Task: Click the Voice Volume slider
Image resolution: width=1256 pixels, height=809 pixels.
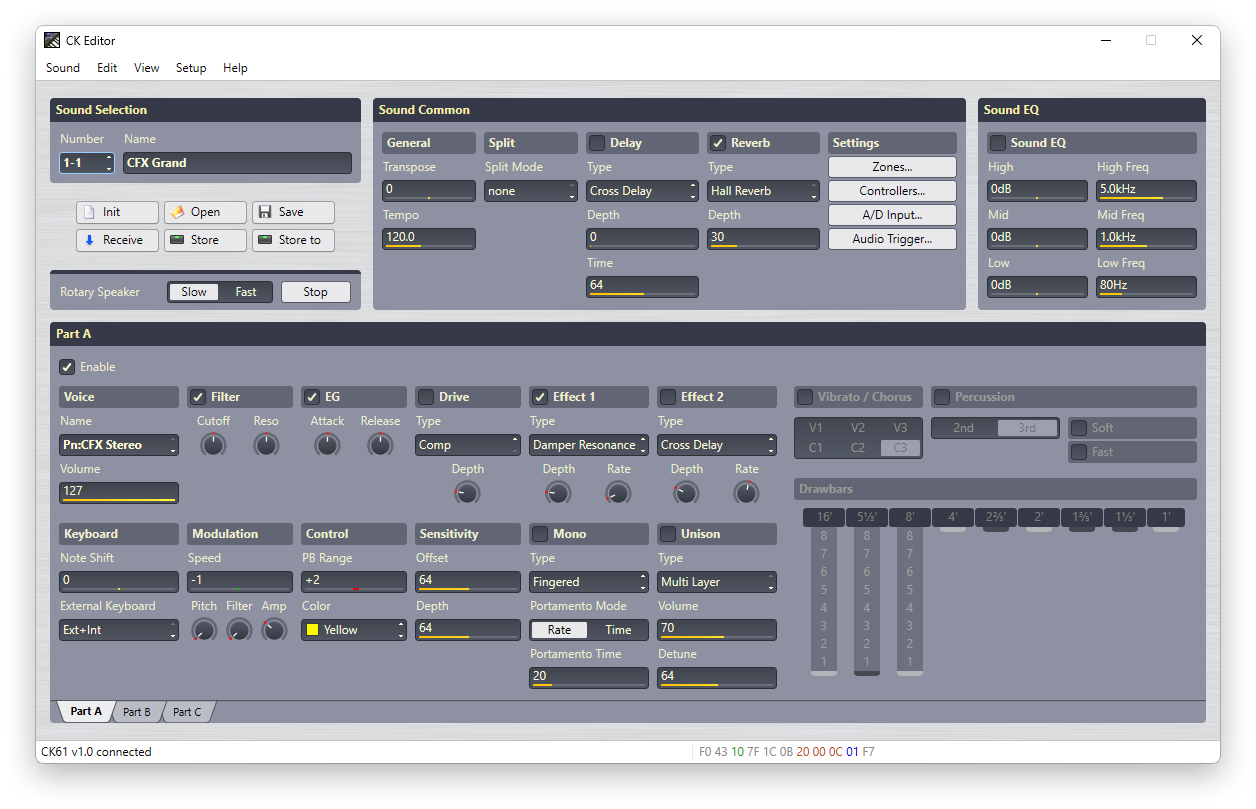Action: point(119,492)
